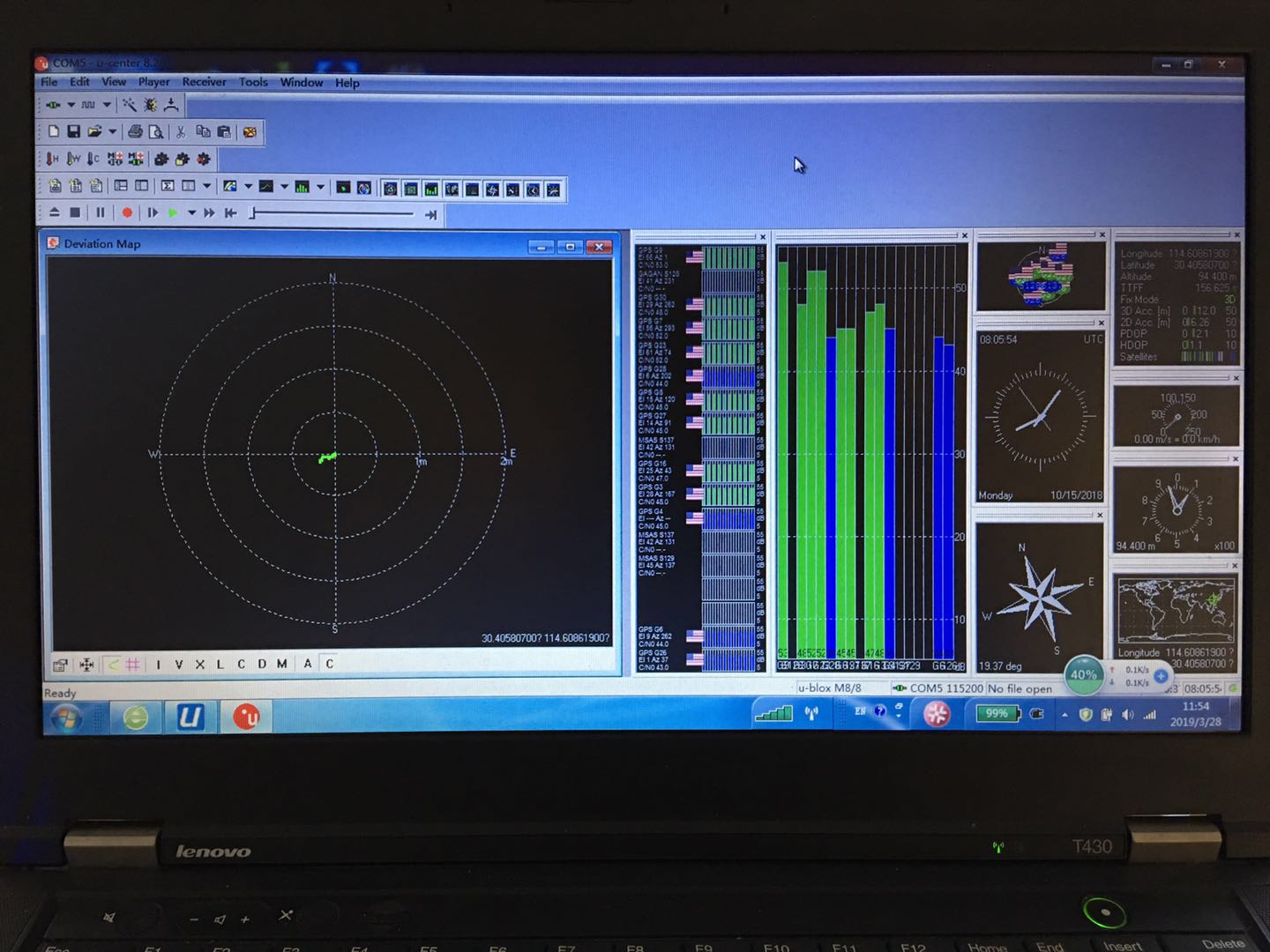Open the histogram view icon
Image resolution: width=1270 pixels, height=952 pixels.
pos(303,187)
